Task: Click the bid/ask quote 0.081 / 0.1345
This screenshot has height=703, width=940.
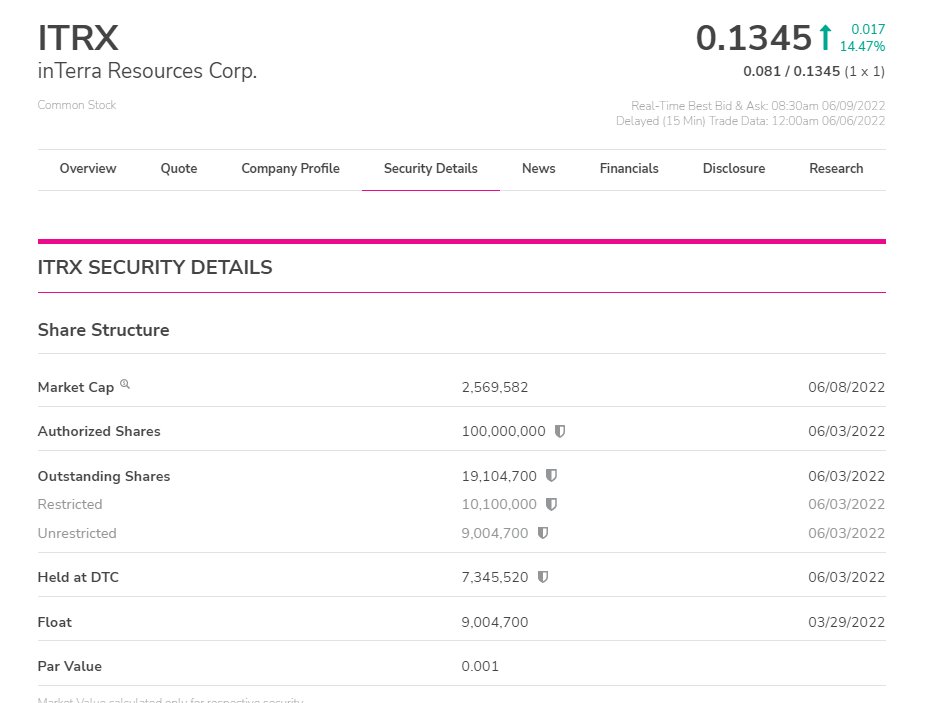Action: point(791,71)
